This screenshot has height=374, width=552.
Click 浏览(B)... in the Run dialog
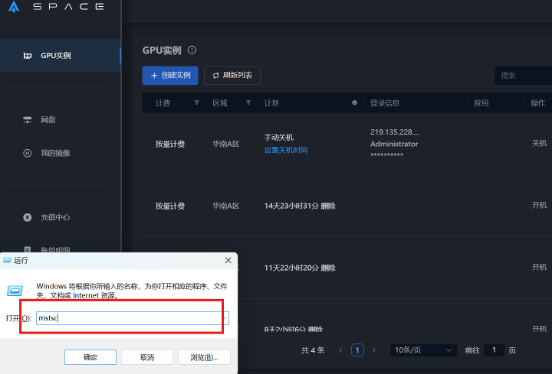click(x=204, y=357)
